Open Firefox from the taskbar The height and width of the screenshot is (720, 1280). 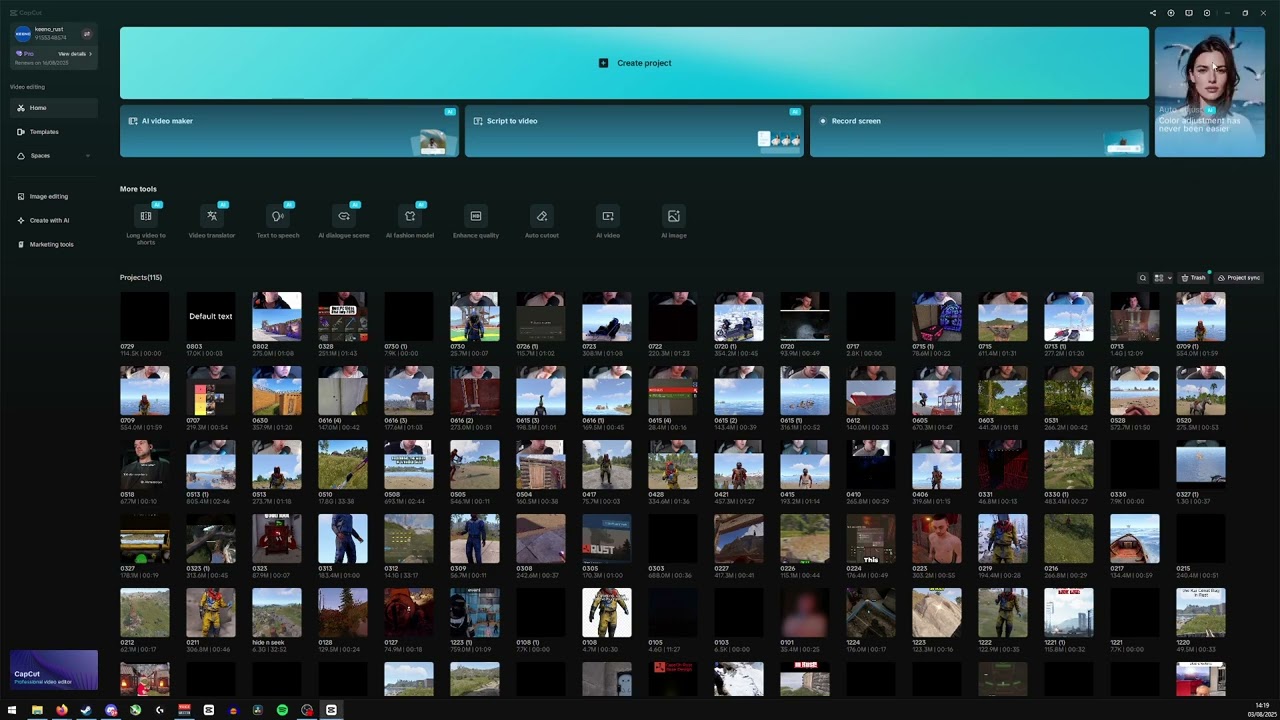[62, 710]
